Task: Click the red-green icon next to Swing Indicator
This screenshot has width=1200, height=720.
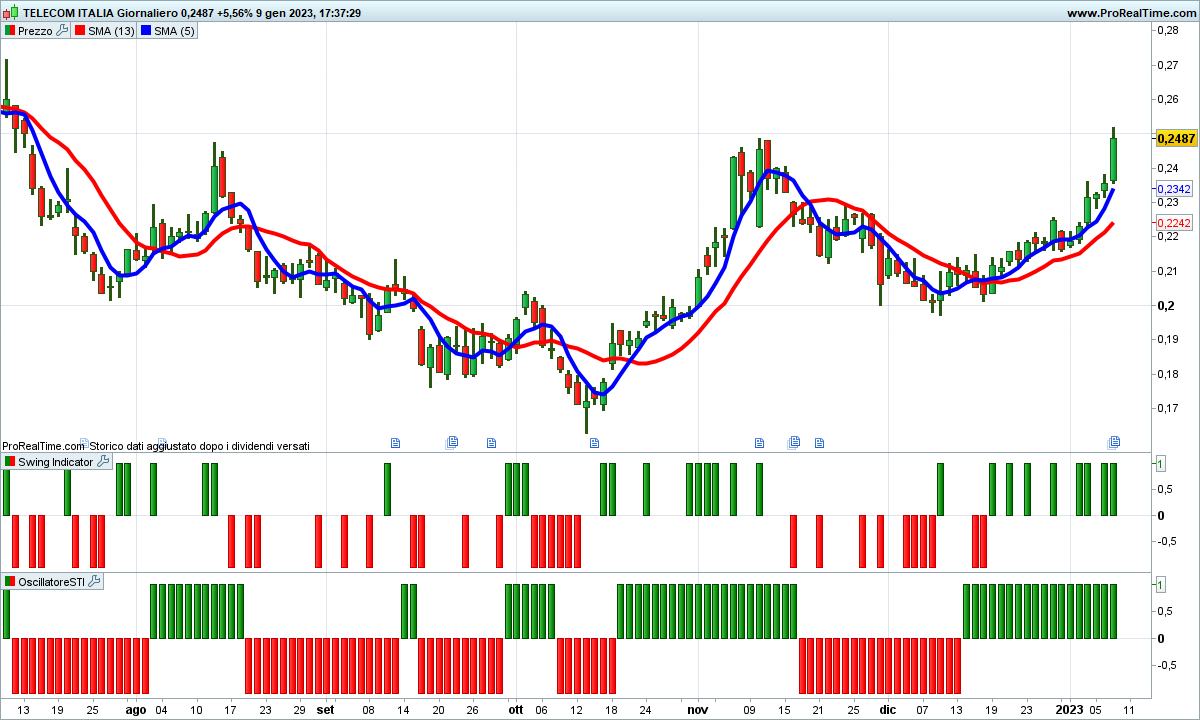Action: pos(10,462)
